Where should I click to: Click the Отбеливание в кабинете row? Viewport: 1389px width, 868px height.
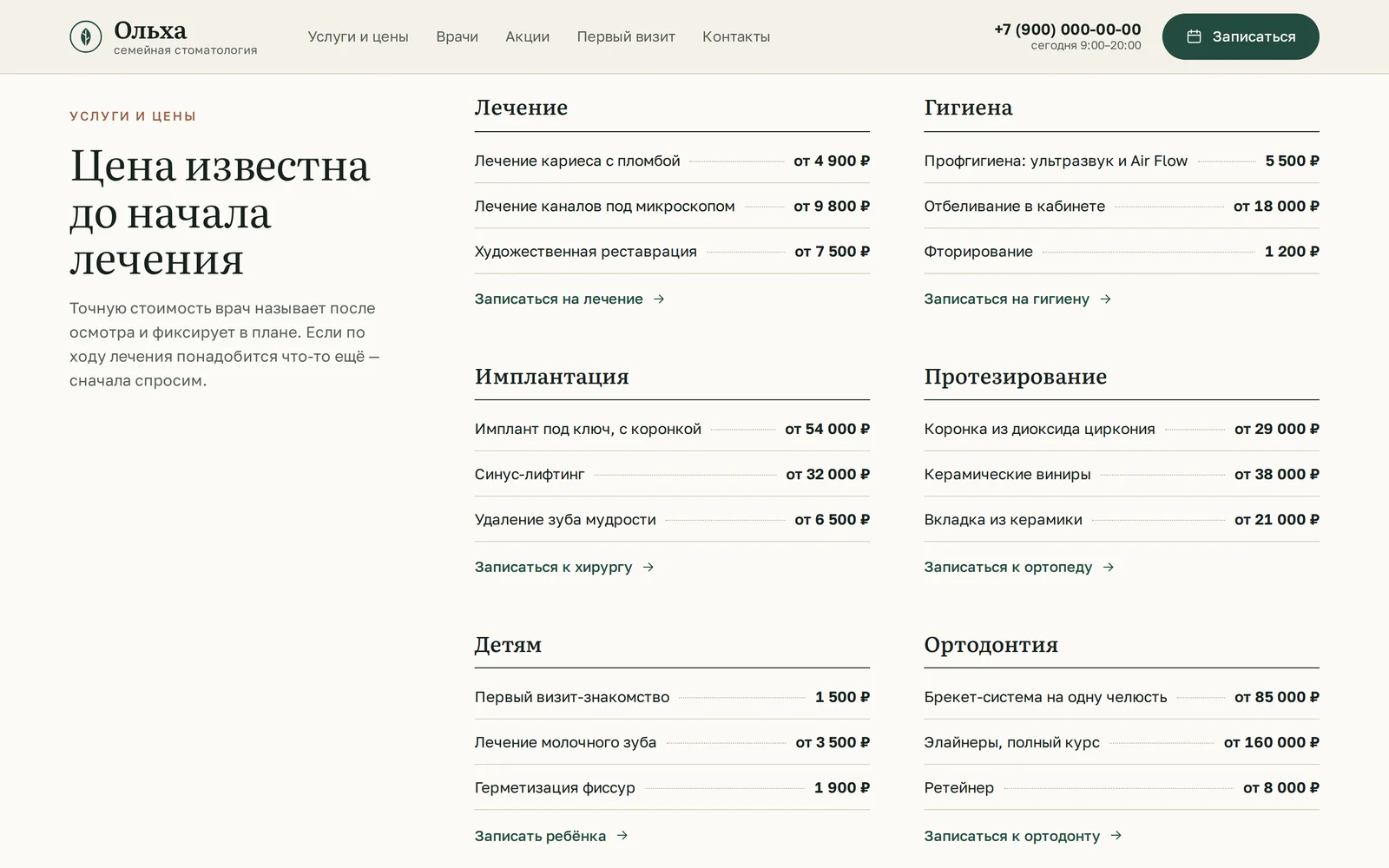(1122, 206)
